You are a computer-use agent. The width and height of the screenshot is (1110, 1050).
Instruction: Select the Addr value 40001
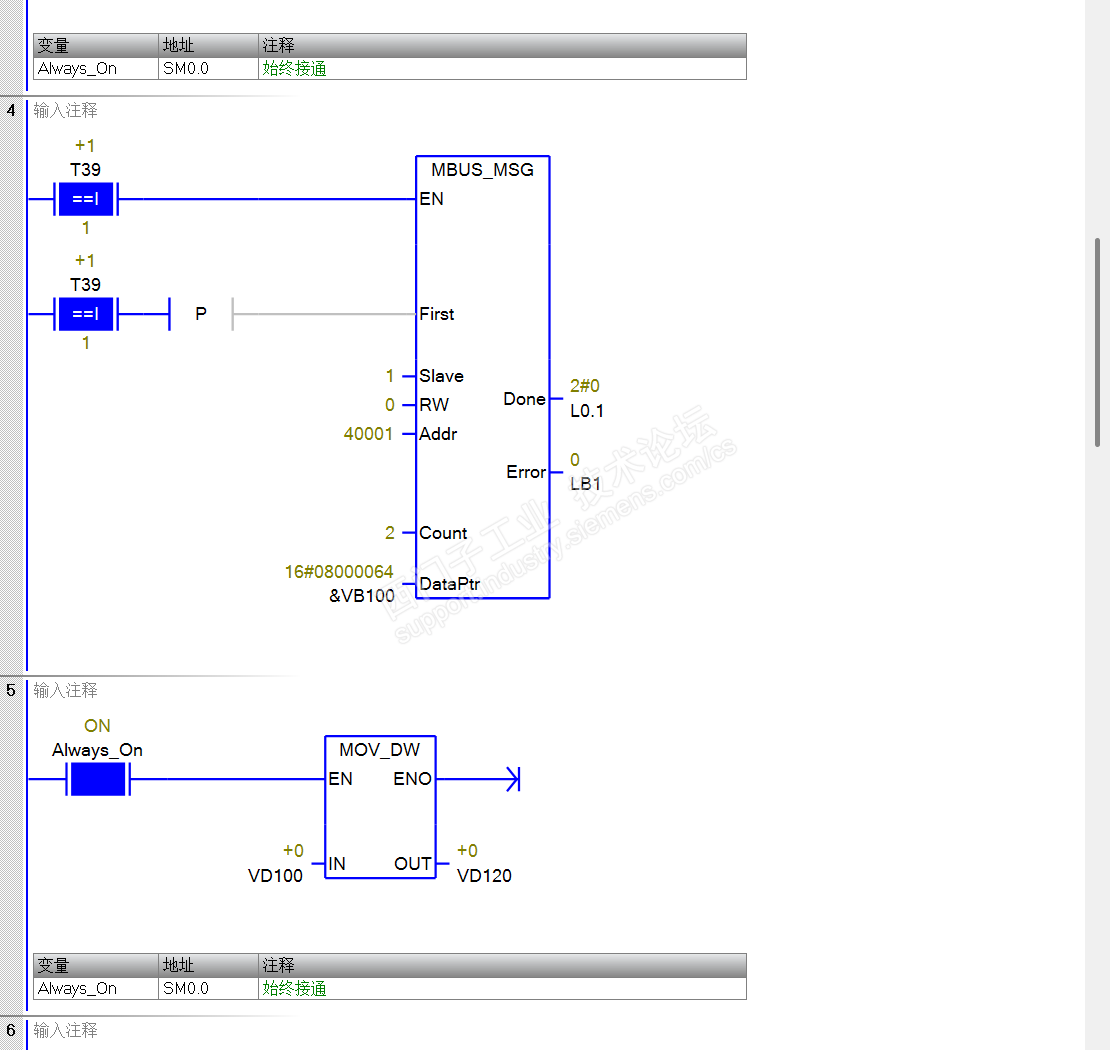coord(368,434)
